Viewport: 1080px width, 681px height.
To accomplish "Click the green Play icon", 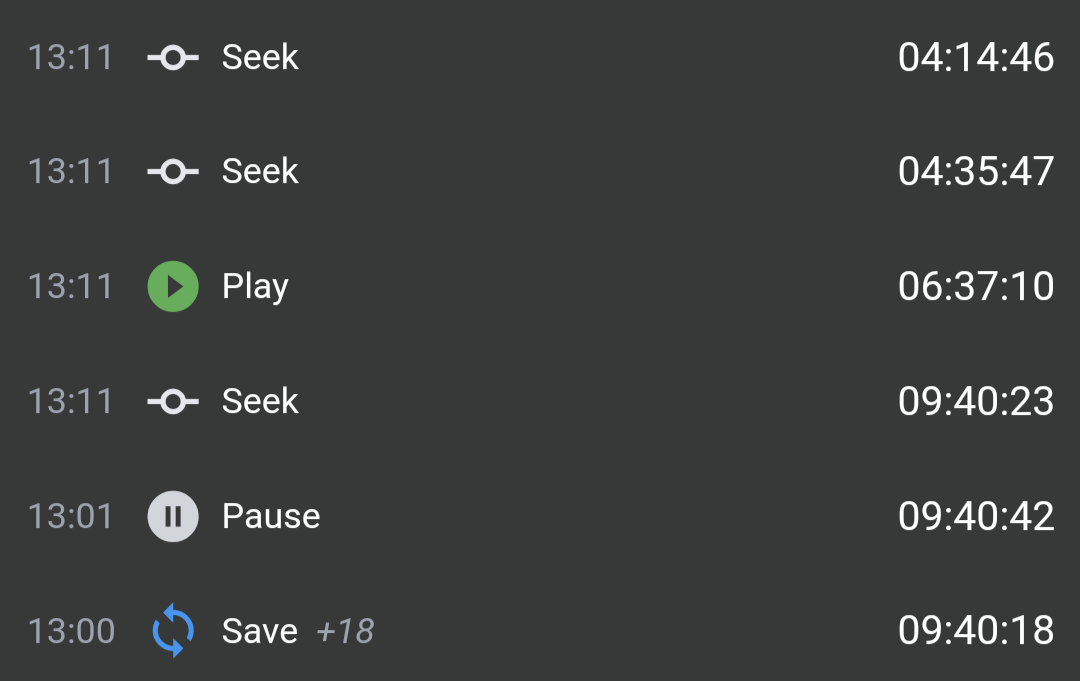I will [x=172, y=286].
